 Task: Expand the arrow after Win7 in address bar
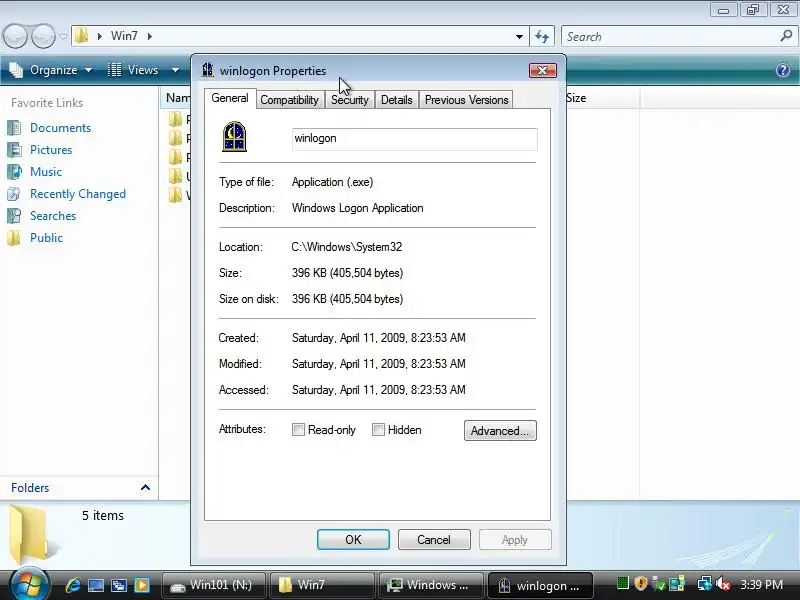149,36
